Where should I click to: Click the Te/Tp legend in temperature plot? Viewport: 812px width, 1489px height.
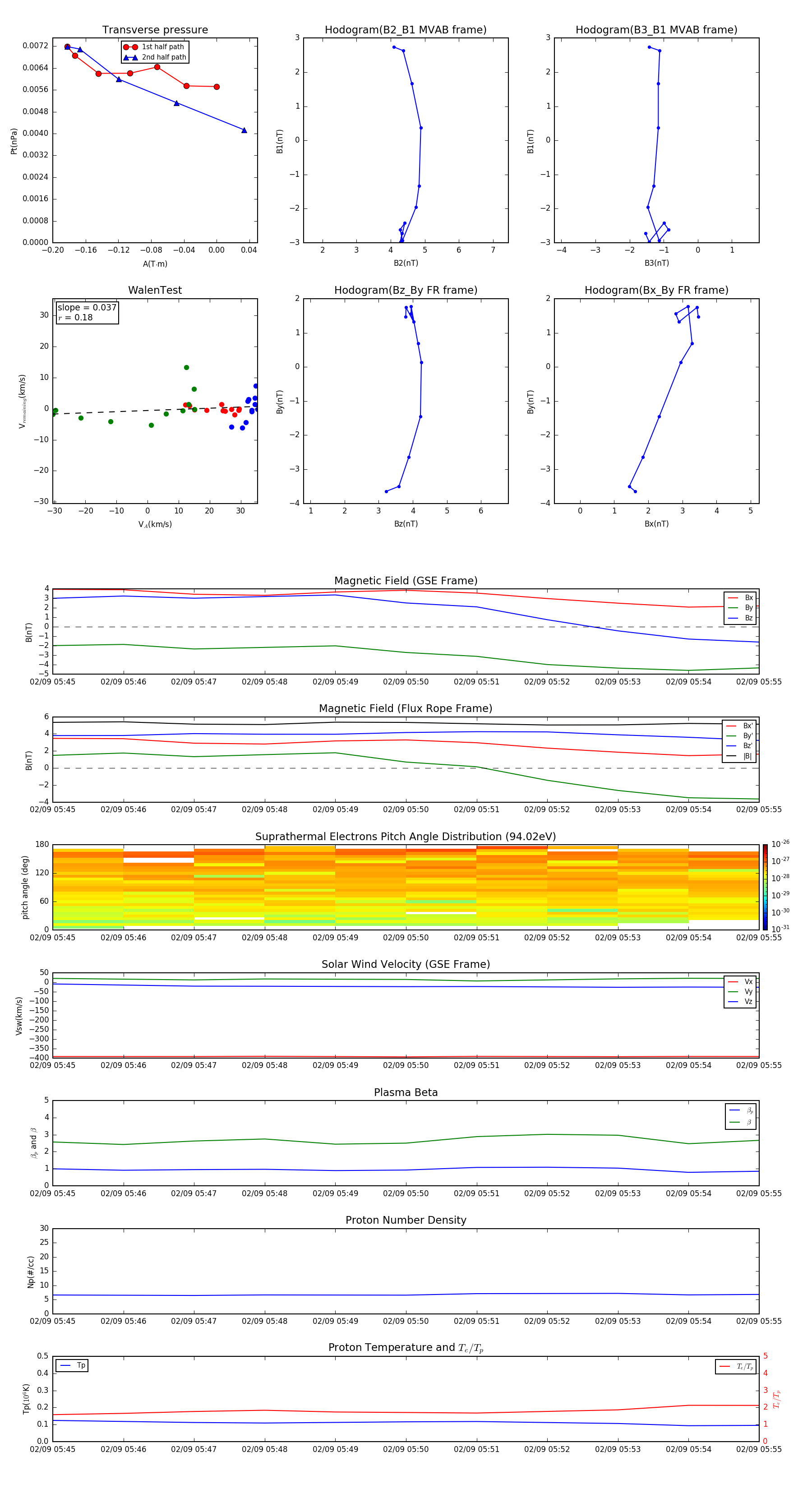point(736,1366)
